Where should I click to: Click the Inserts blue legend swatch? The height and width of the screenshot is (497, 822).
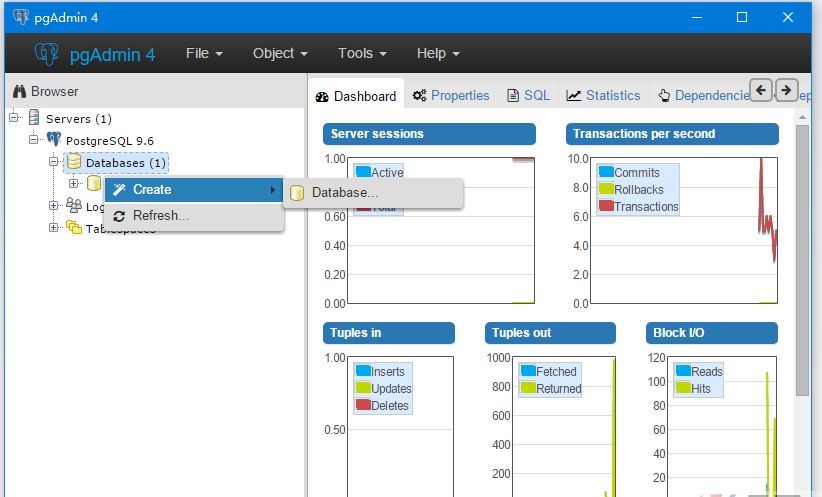363,371
